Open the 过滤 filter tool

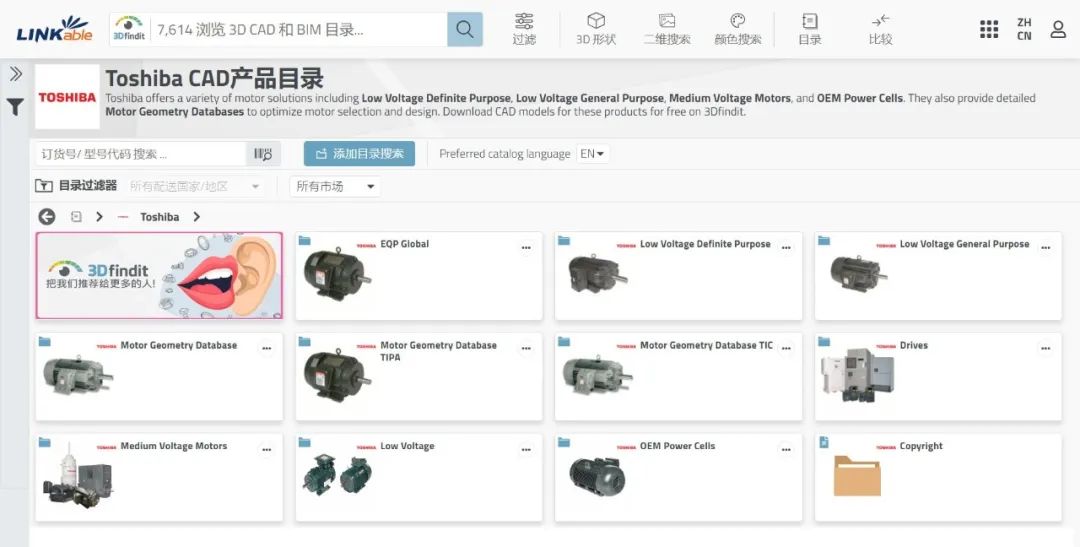click(x=524, y=30)
